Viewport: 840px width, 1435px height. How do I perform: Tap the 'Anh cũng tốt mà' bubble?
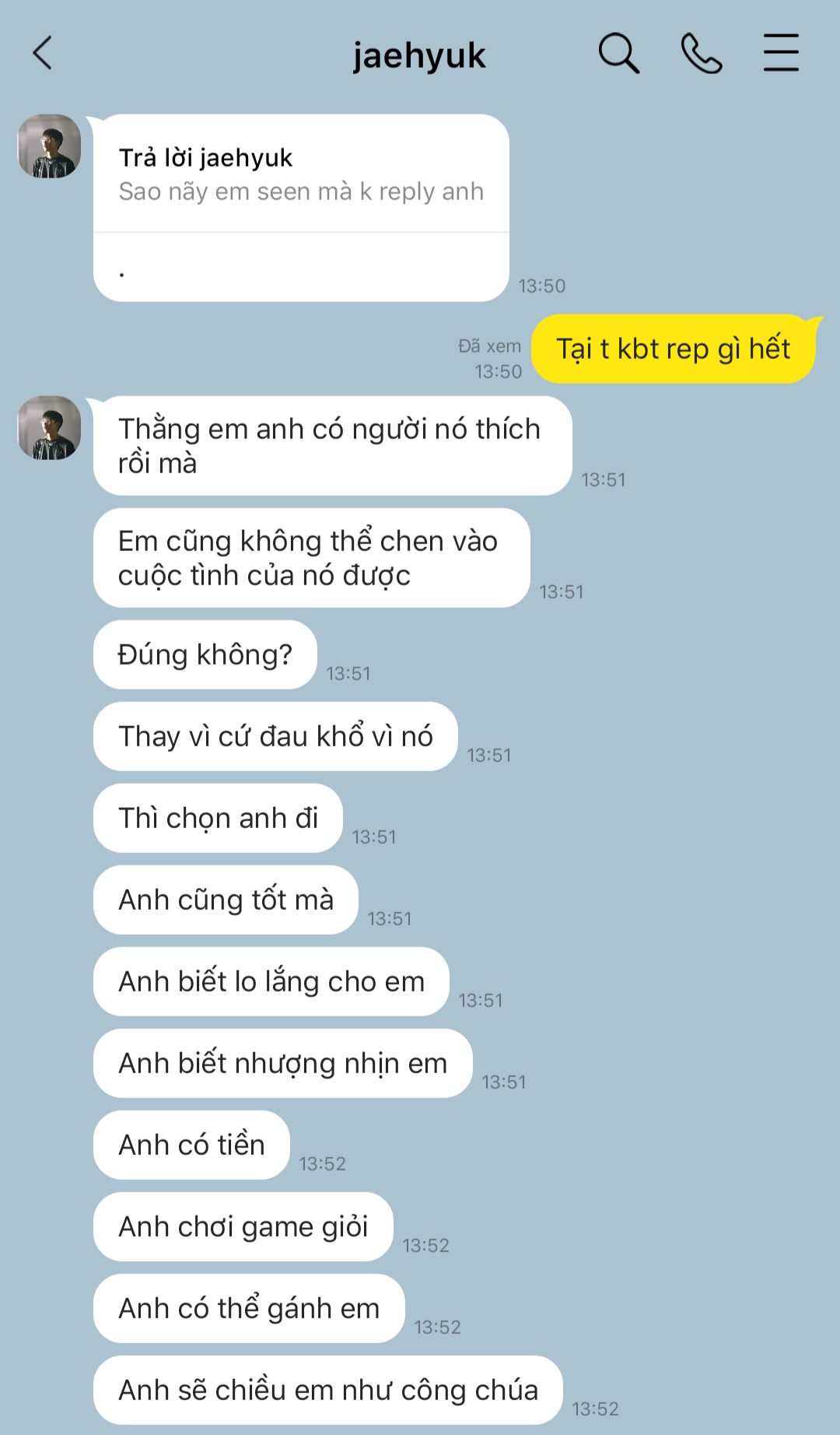(226, 900)
